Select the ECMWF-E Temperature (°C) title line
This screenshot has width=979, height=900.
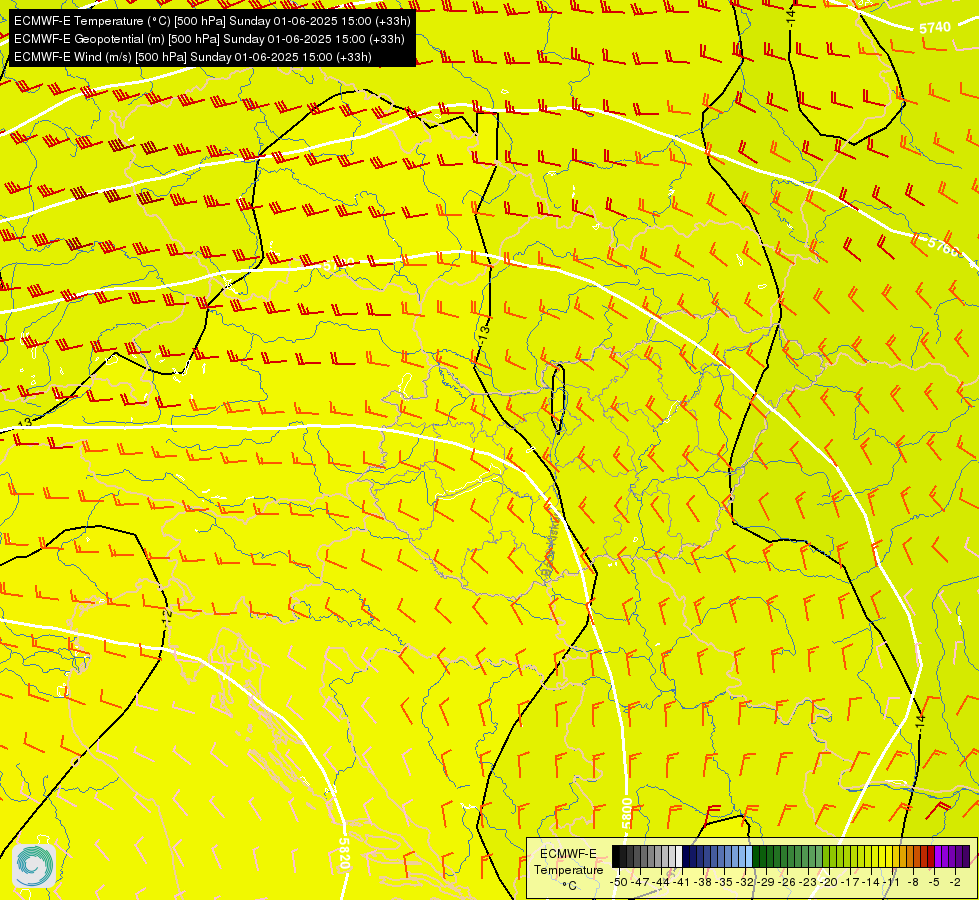coord(212,21)
